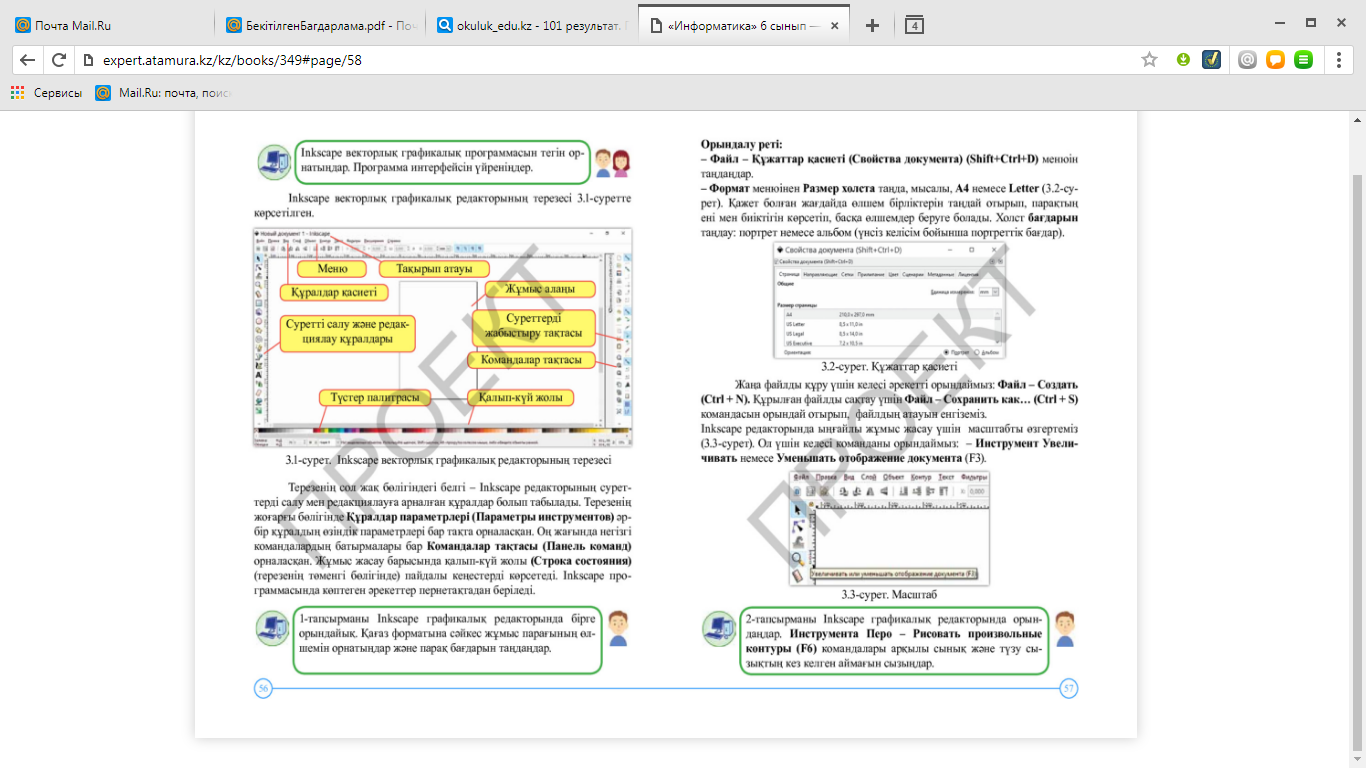Click the 'Құралдар қасиеті' label in figure
Image resolution: width=1366 pixels, height=768 pixels.
click(x=334, y=293)
